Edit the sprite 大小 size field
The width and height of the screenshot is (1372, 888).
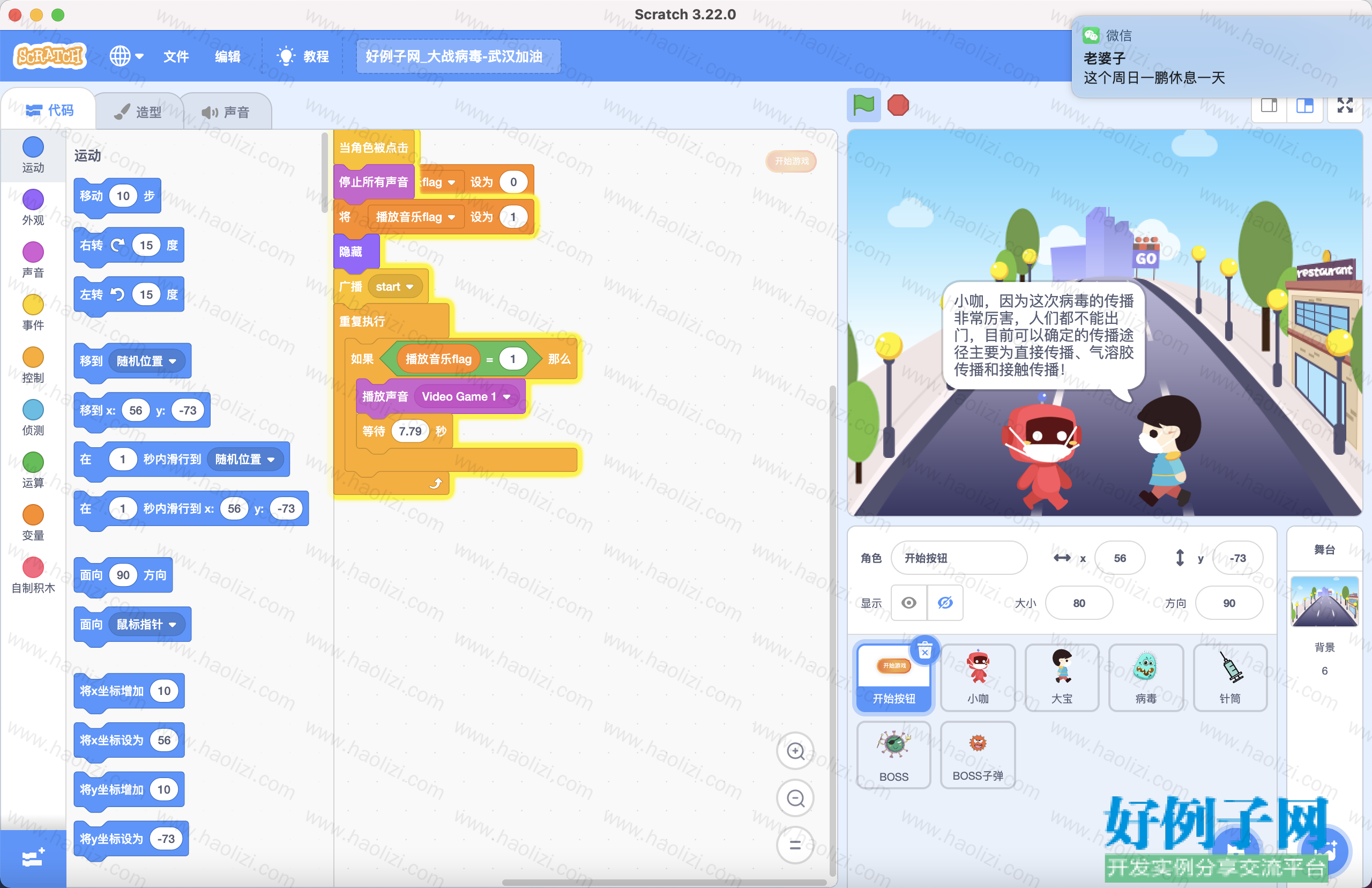click(1079, 603)
